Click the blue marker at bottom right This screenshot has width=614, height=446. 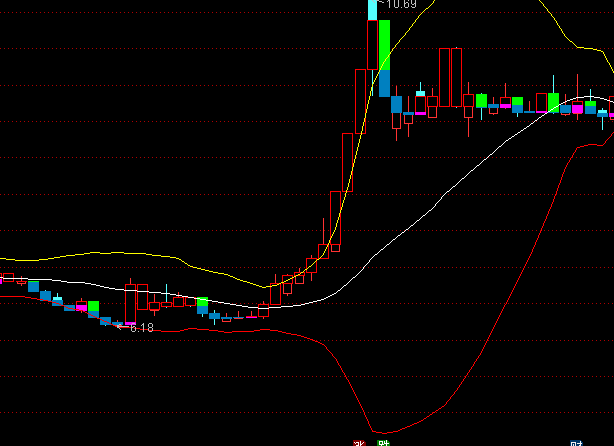tap(577, 441)
